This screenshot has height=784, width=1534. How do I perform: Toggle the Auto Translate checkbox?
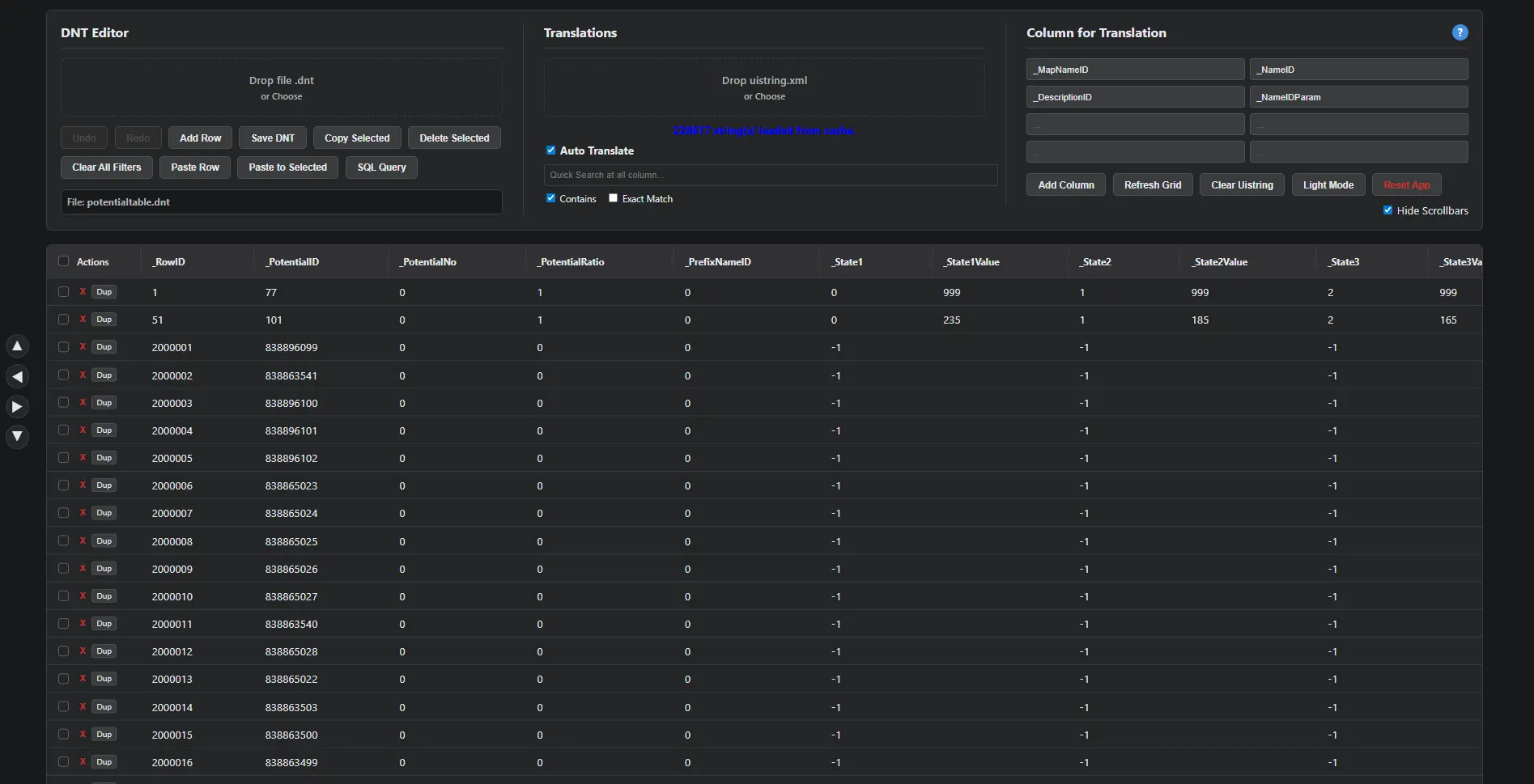(x=551, y=150)
